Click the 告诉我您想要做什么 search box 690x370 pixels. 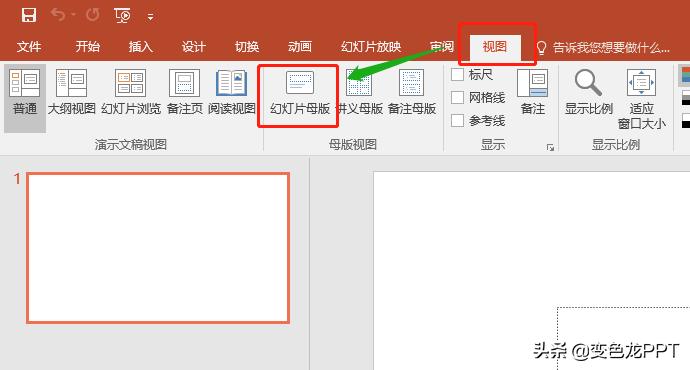pyautogui.click(x=611, y=48)
